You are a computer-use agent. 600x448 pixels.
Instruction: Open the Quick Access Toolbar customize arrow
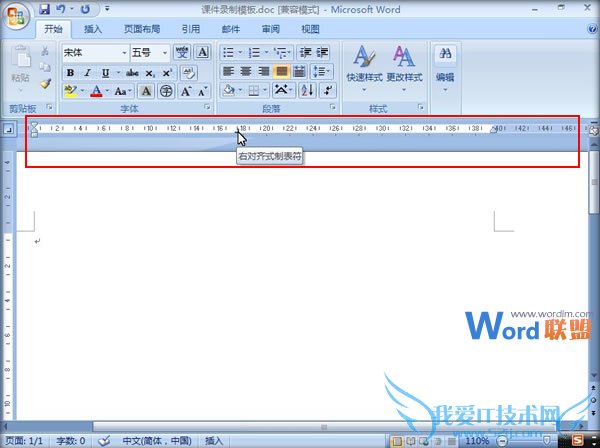[x=107, y=8]
